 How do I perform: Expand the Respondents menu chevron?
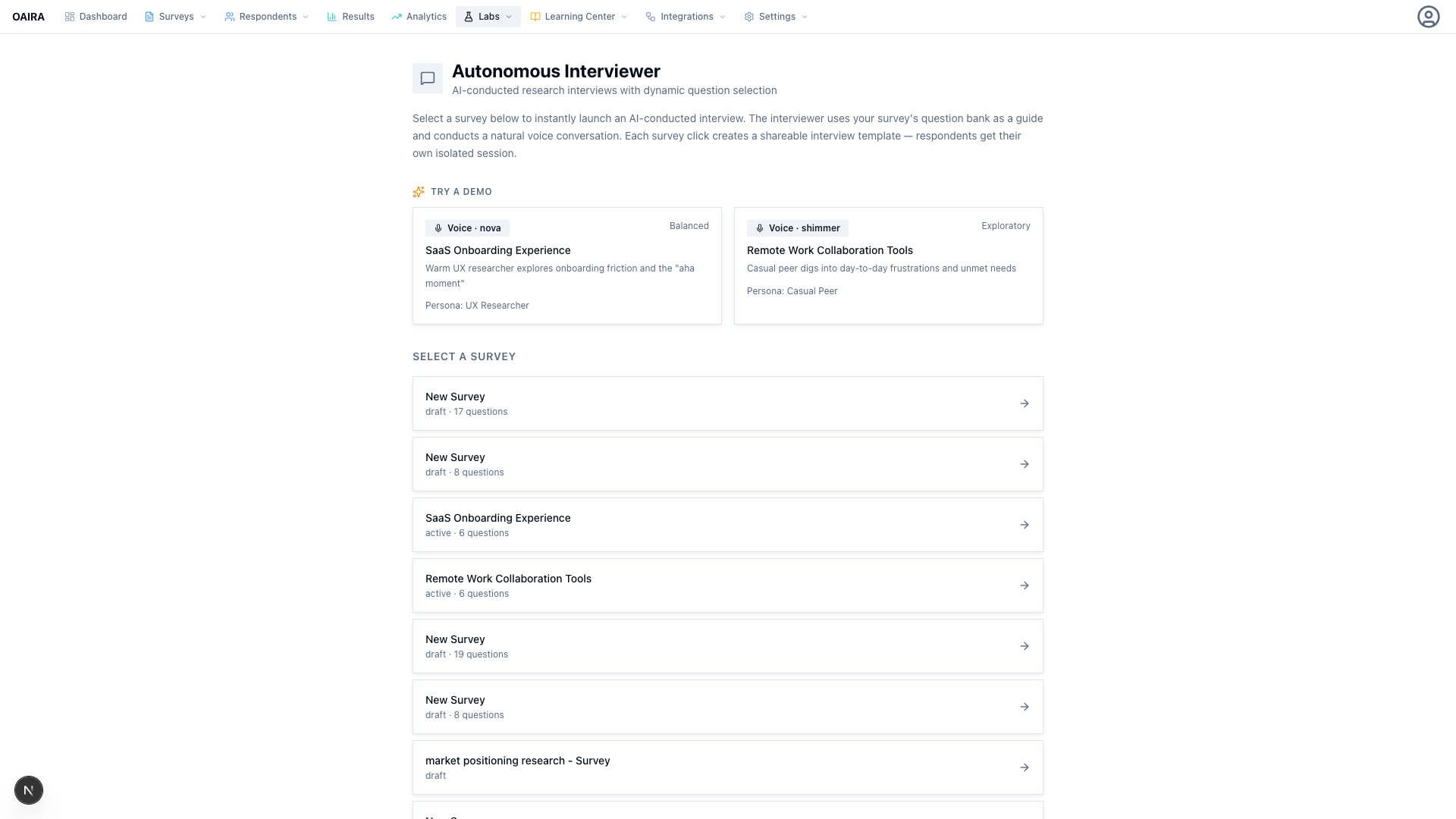pyautogui.click(x=306, y=17)
